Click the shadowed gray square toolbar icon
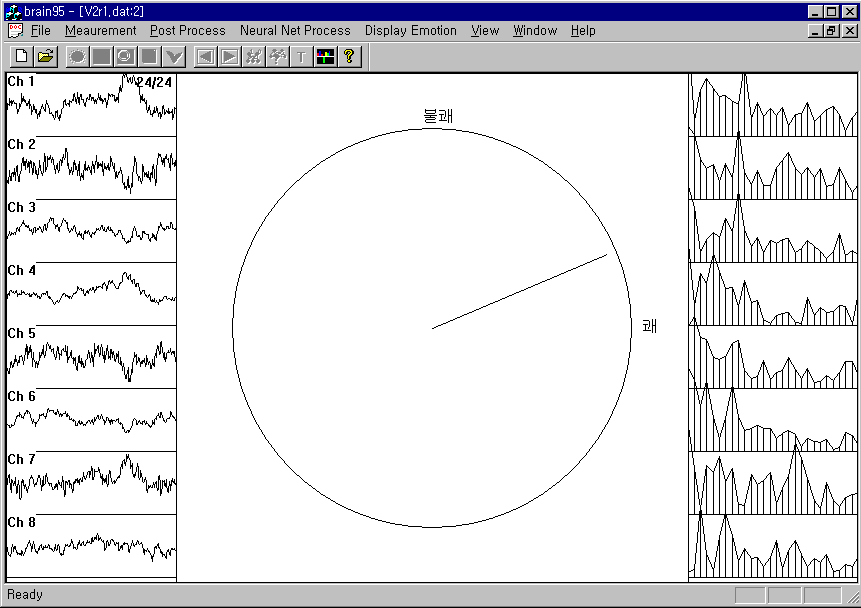This screenshot has width=861, height=608. (x=150, y=56)
